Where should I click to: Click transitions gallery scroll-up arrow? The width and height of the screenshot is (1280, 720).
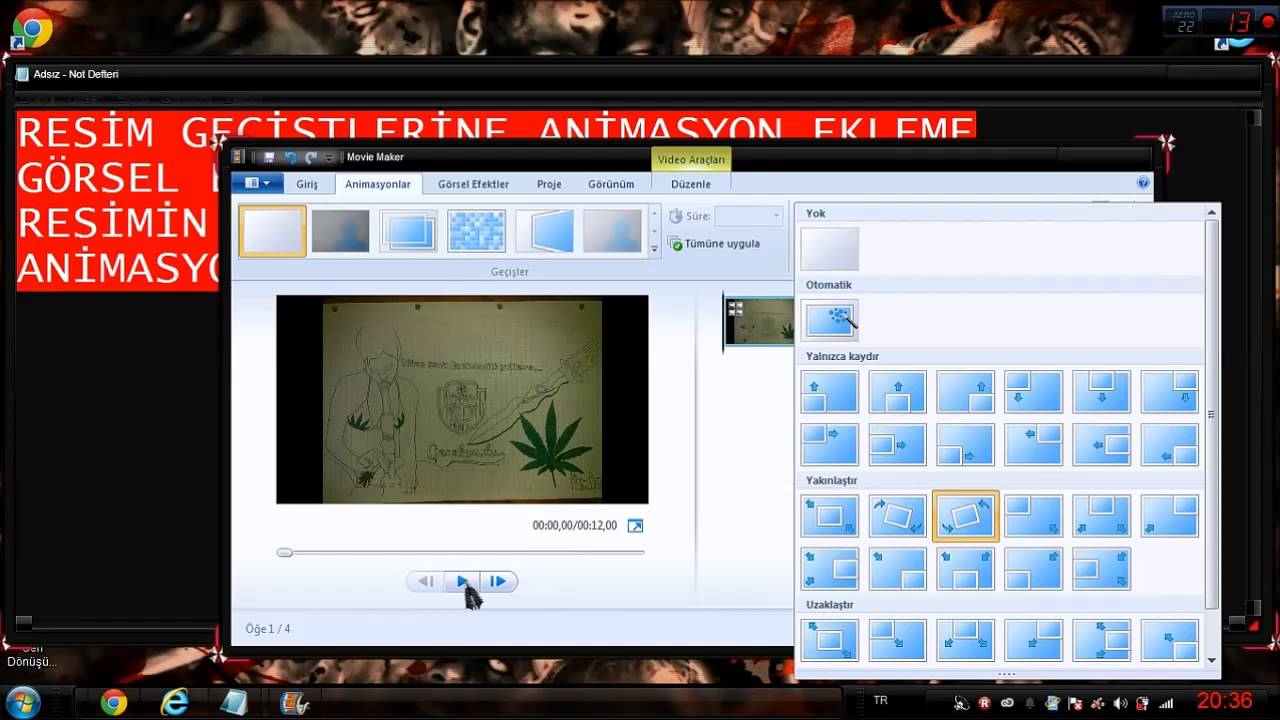655,213
